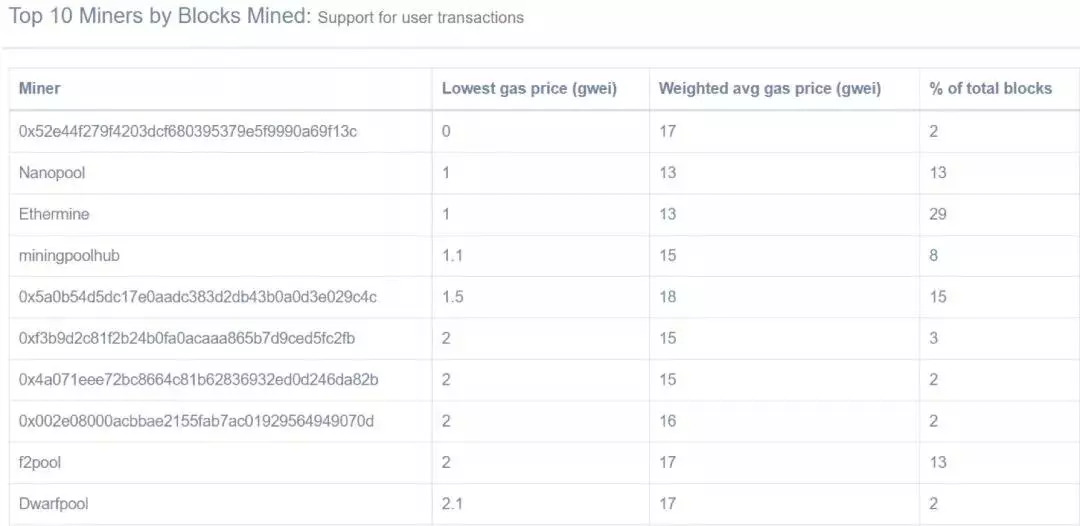The height and width of the screenshot is (526, 1080).
Task: Click the Lowest gas price (gwei) header
Action: tap(529, 88)
